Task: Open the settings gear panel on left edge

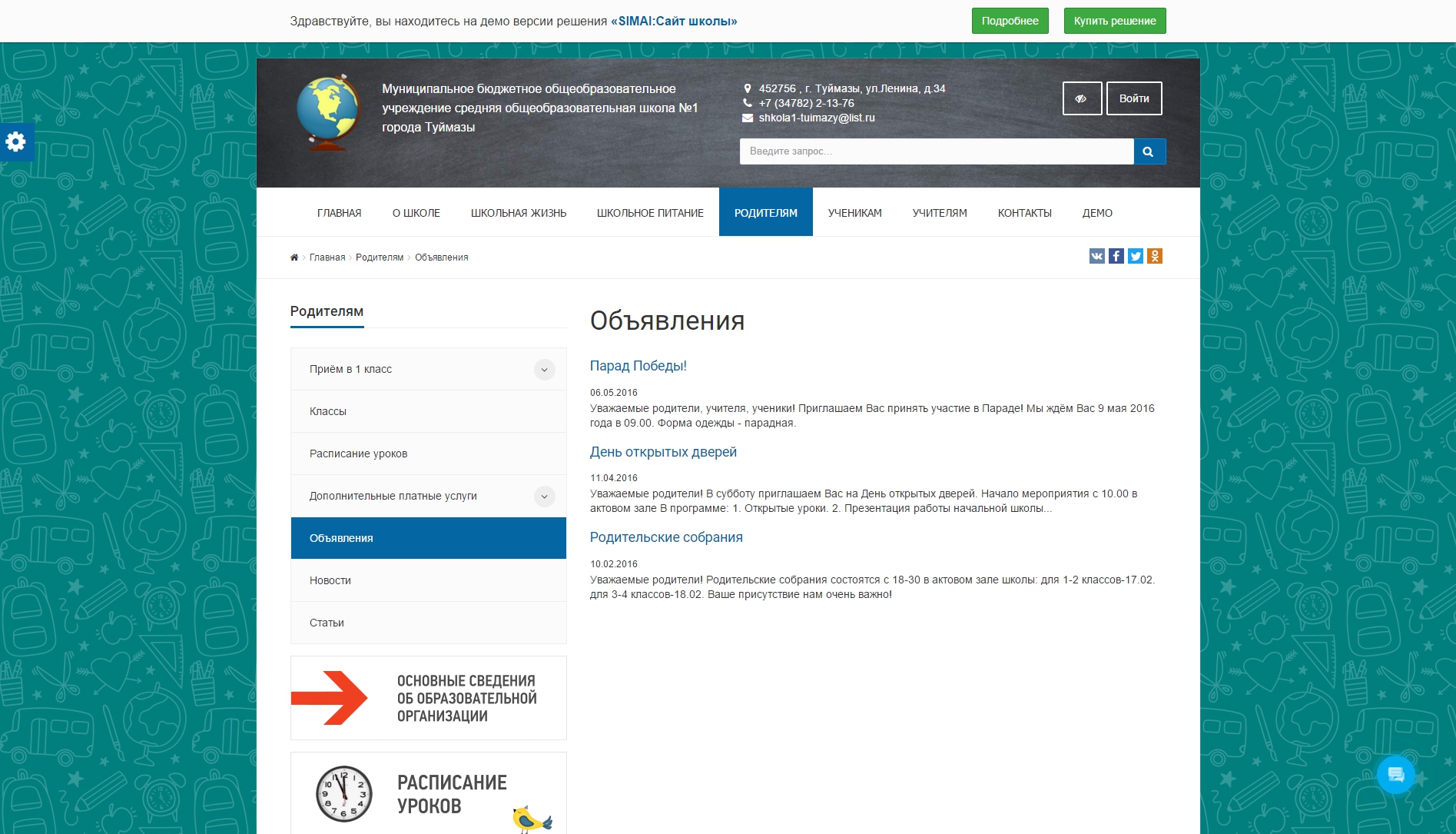Action: [16, 141]
